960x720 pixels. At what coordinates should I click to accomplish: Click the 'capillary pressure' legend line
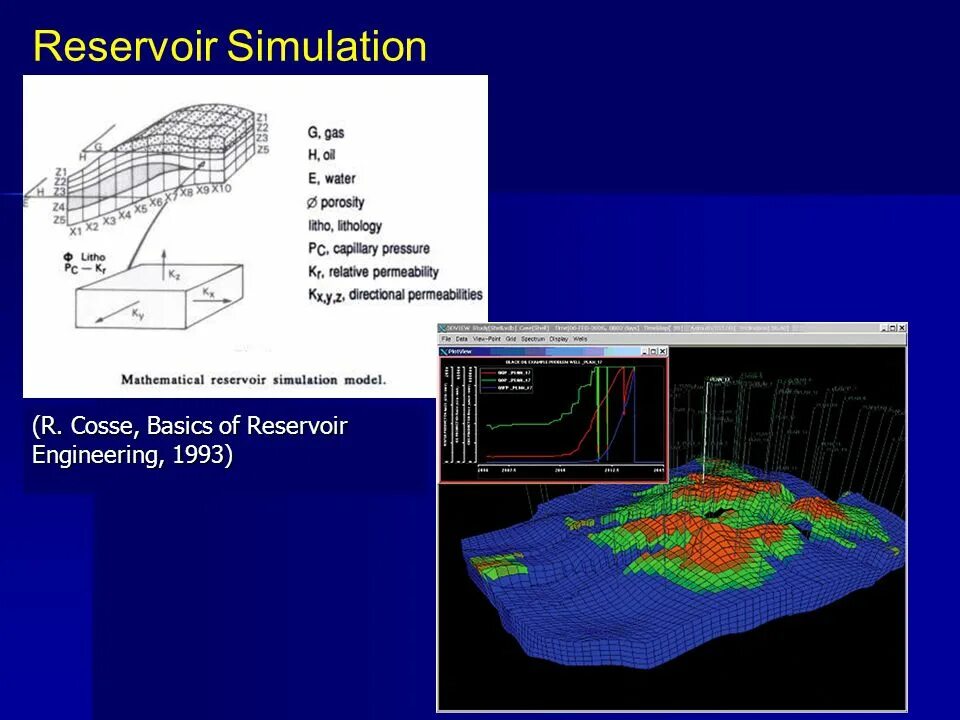pyautogui.click(x=369, y=249)
